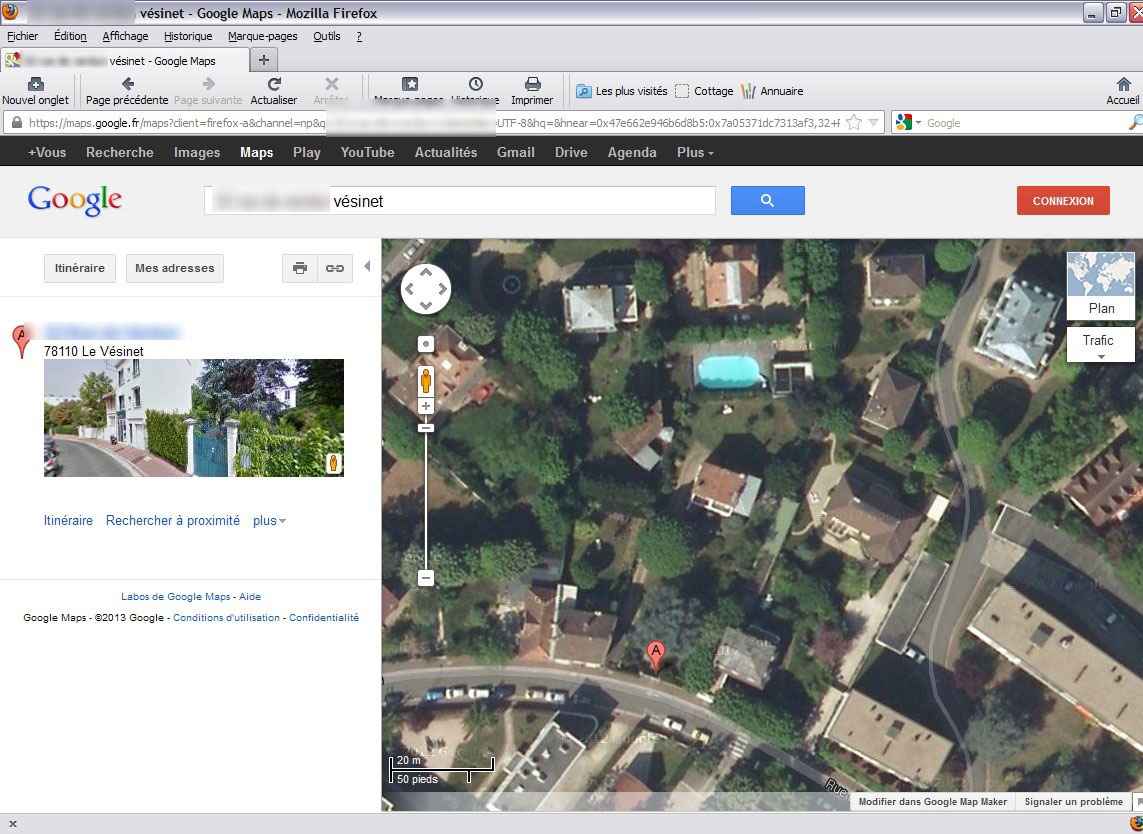Open Mes adresses

175,268
